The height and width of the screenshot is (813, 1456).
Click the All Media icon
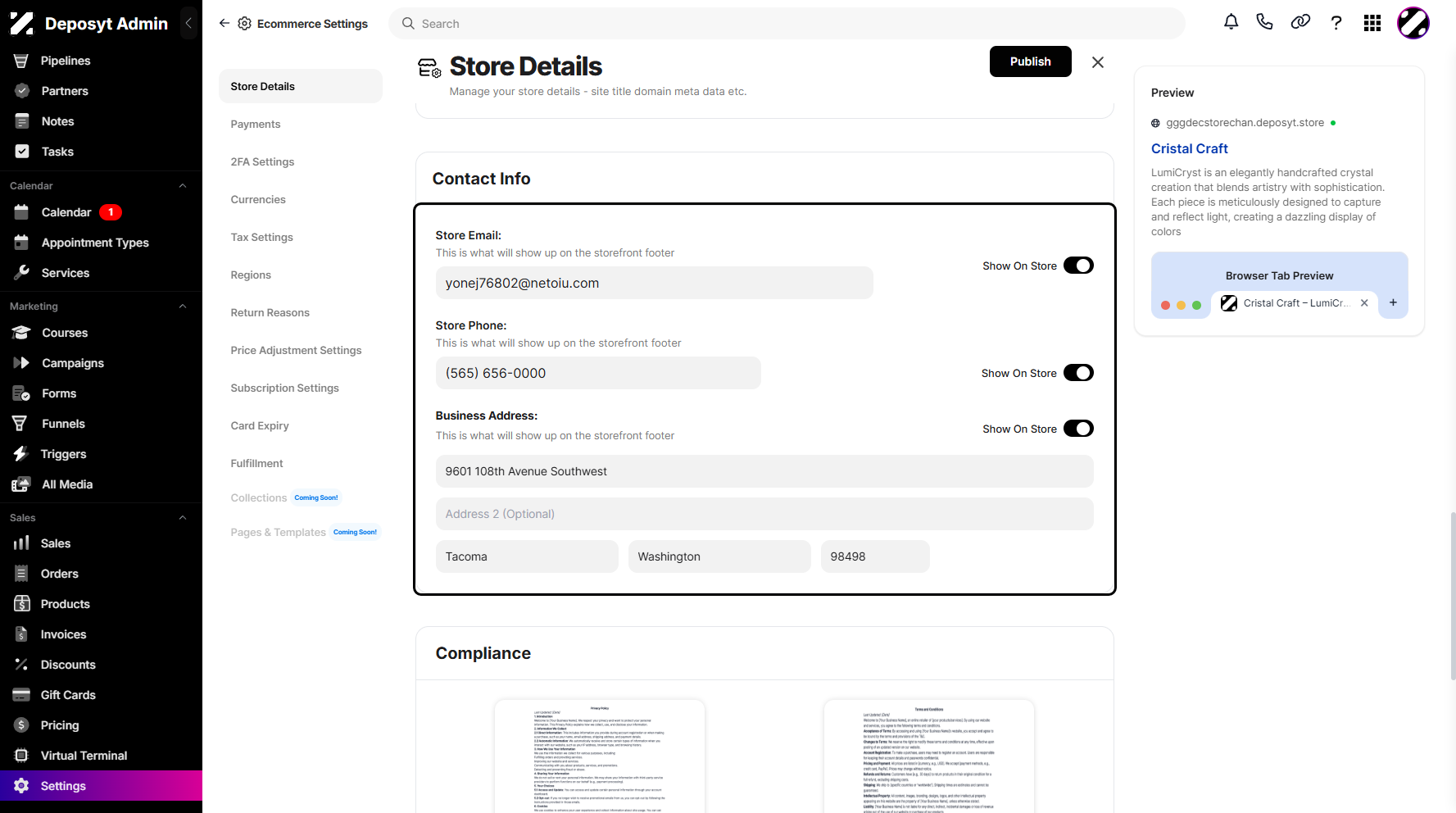click(x=21, y=484)
